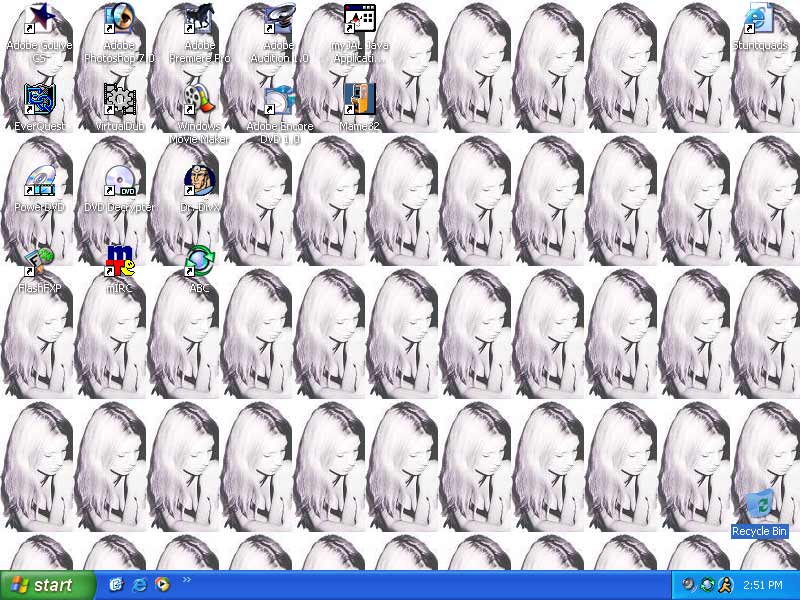The height and width of the screenshot is (600, 800).
Task: Click the VirtualDub gear icon
Action: tap(119, 99)
